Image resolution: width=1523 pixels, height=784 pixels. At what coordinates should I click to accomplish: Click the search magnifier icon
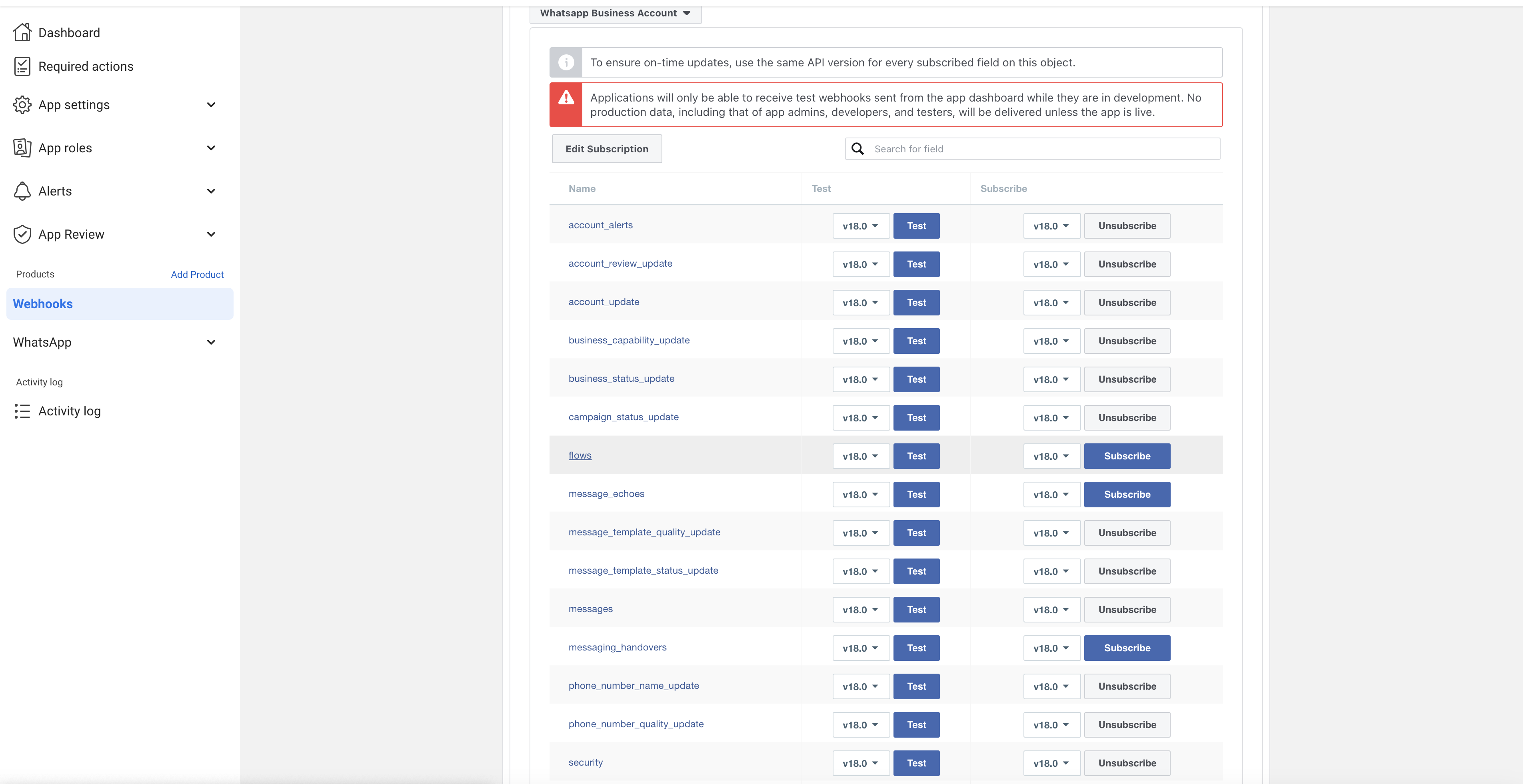tap(857, 149)
